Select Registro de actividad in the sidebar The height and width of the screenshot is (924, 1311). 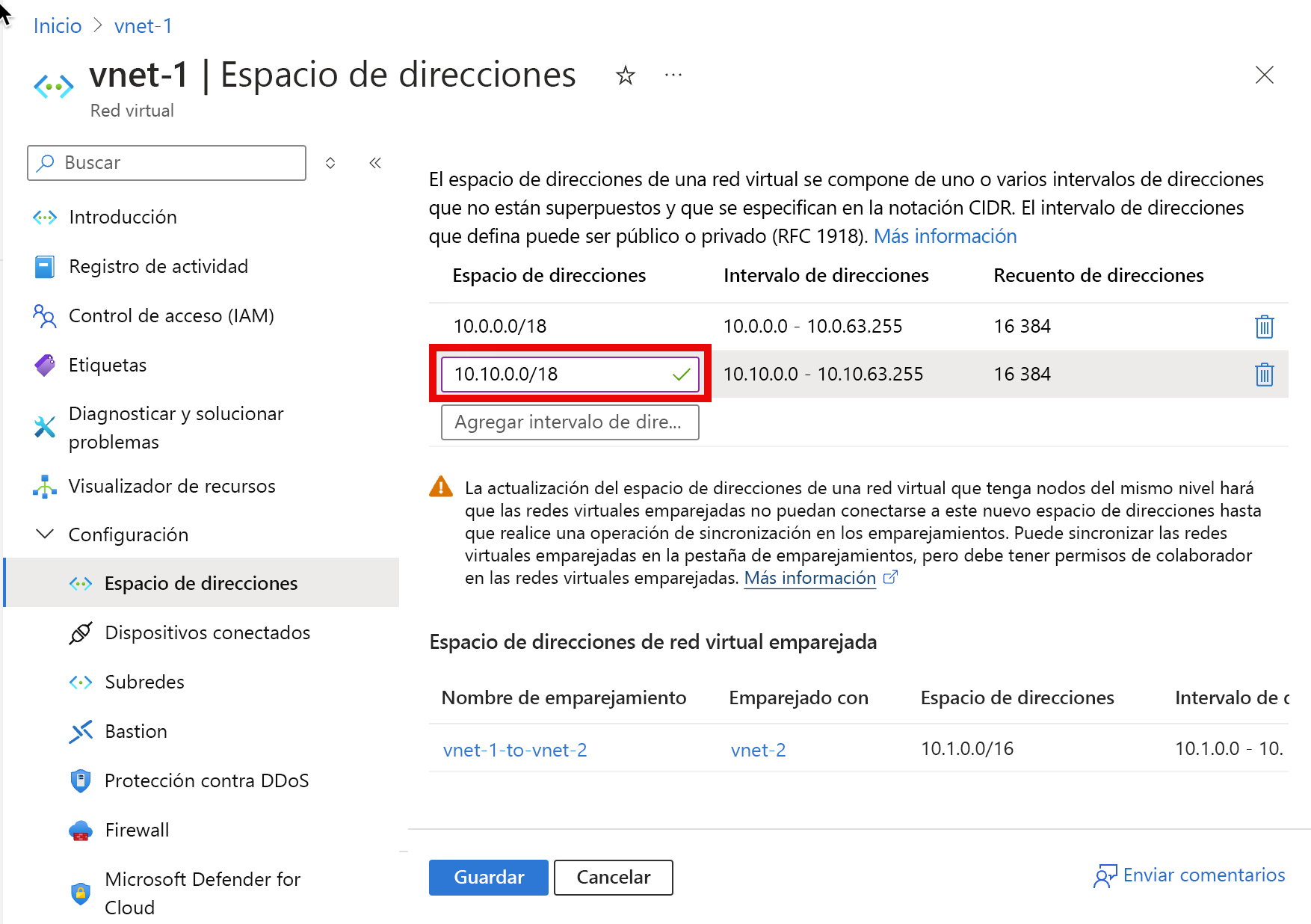158,266
